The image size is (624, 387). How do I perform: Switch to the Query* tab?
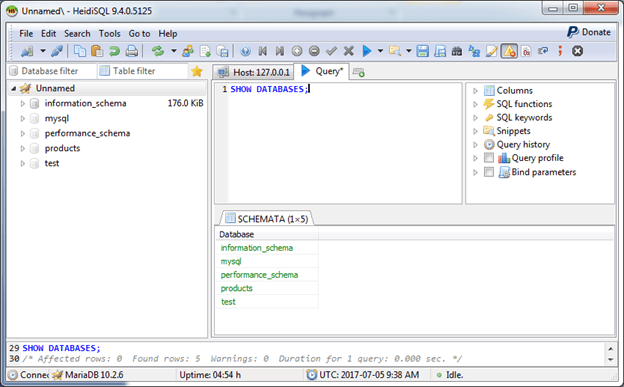click(x=322, y=71)
